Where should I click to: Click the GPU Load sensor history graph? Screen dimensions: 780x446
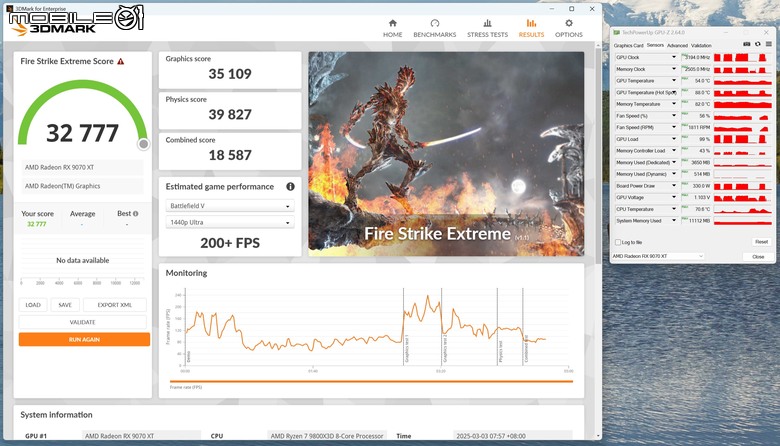[743, 139]
